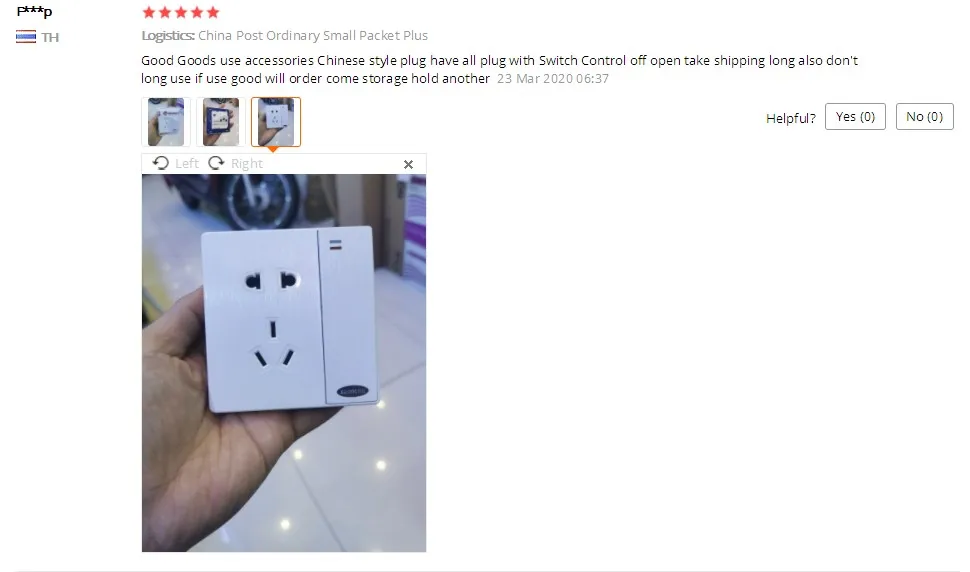970x572 pixels.
Task: Click the enlarged wall socket photo
Action: (284, 363)
